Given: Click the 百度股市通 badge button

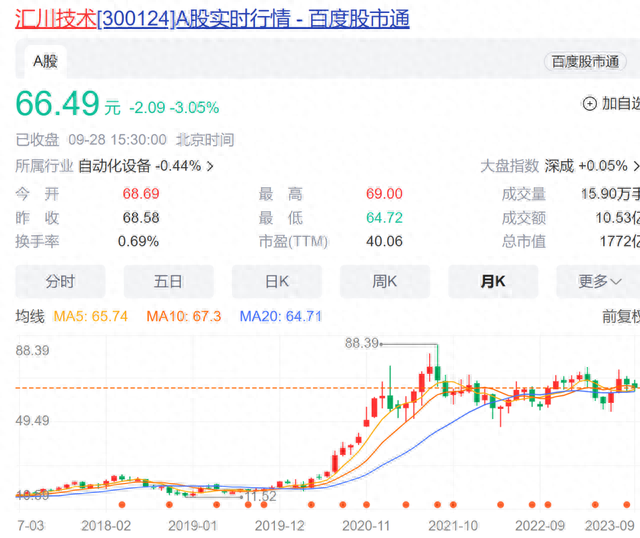Looking at the screenshot, I should (585, 62).
